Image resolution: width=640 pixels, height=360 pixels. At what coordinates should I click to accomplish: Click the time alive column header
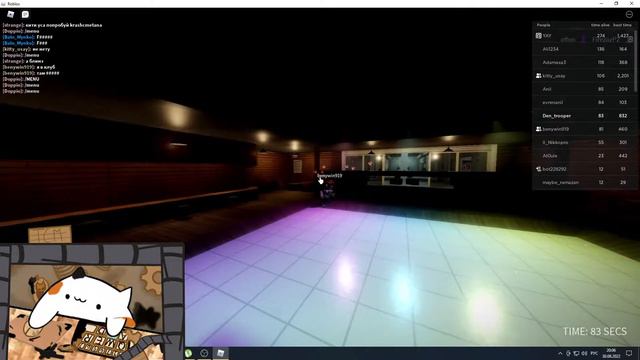[600, 25]
